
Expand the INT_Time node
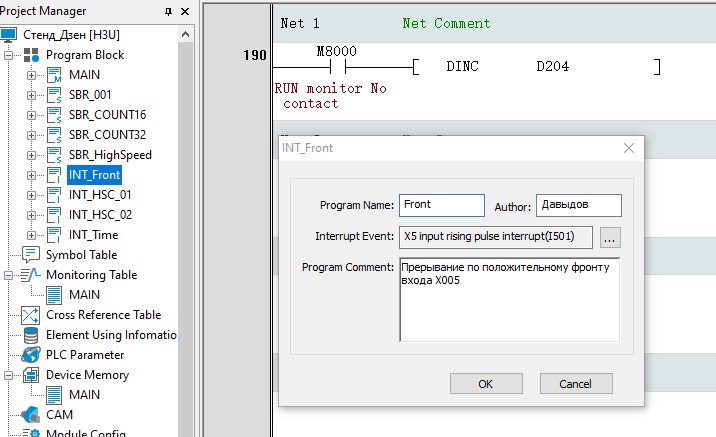click(31, 236)
